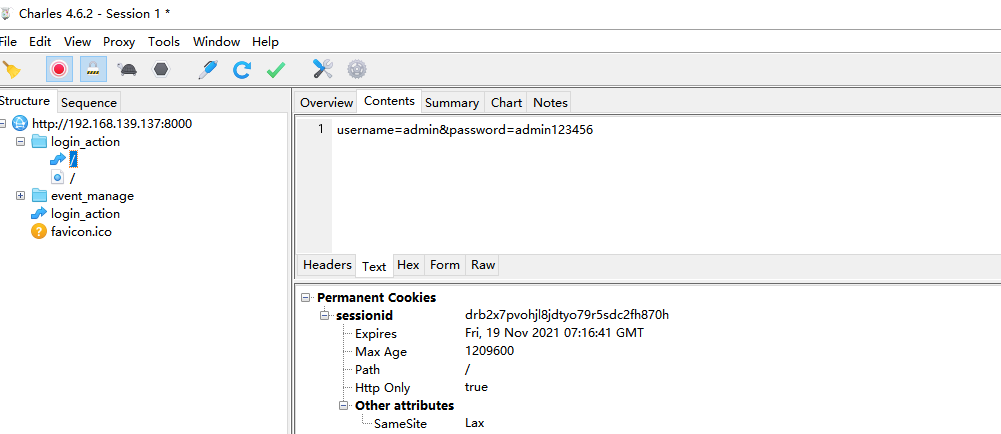Select the Contents tab
Screen dimensions: 1001x434
tap(389, 101)
